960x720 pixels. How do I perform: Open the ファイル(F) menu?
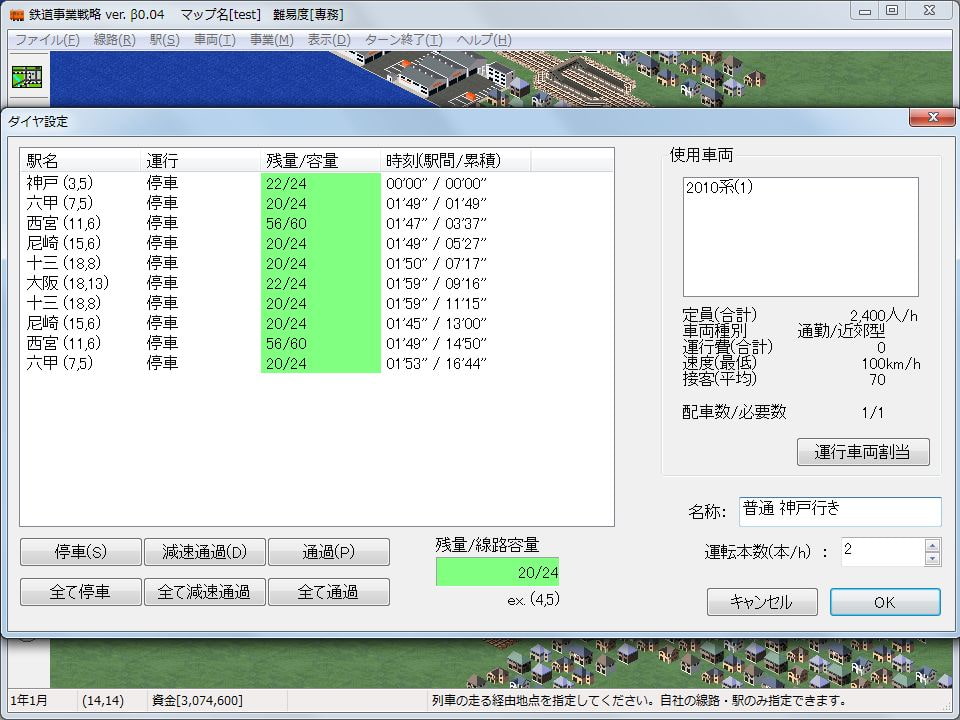tap(47, 40)
